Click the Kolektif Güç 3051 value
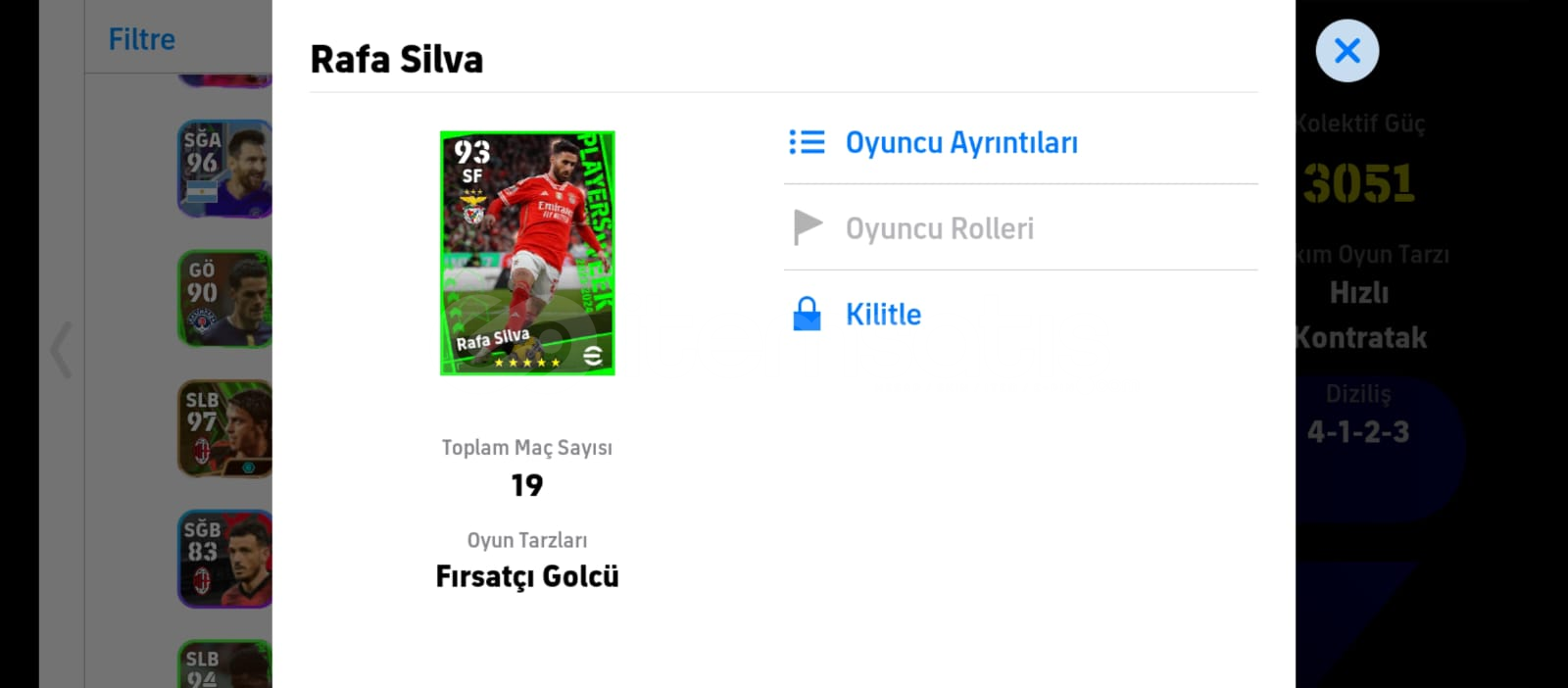Screen dimensions: 1568x688 pyautogui.click(x=1358, y=183)
